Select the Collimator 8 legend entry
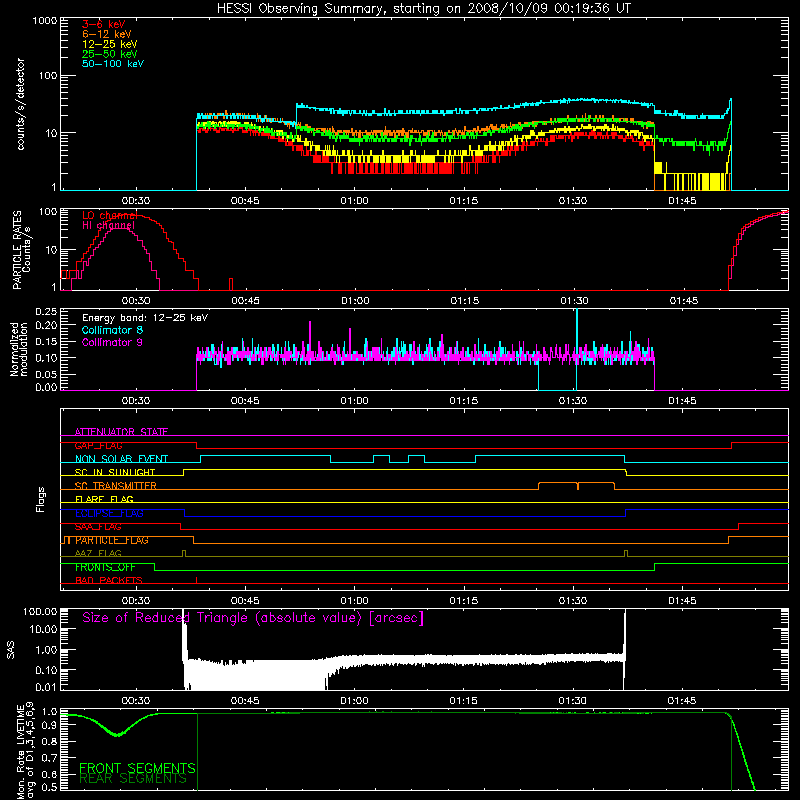This screenshot has width=800, height=800. pyautogui.click(x=112, y=330)
